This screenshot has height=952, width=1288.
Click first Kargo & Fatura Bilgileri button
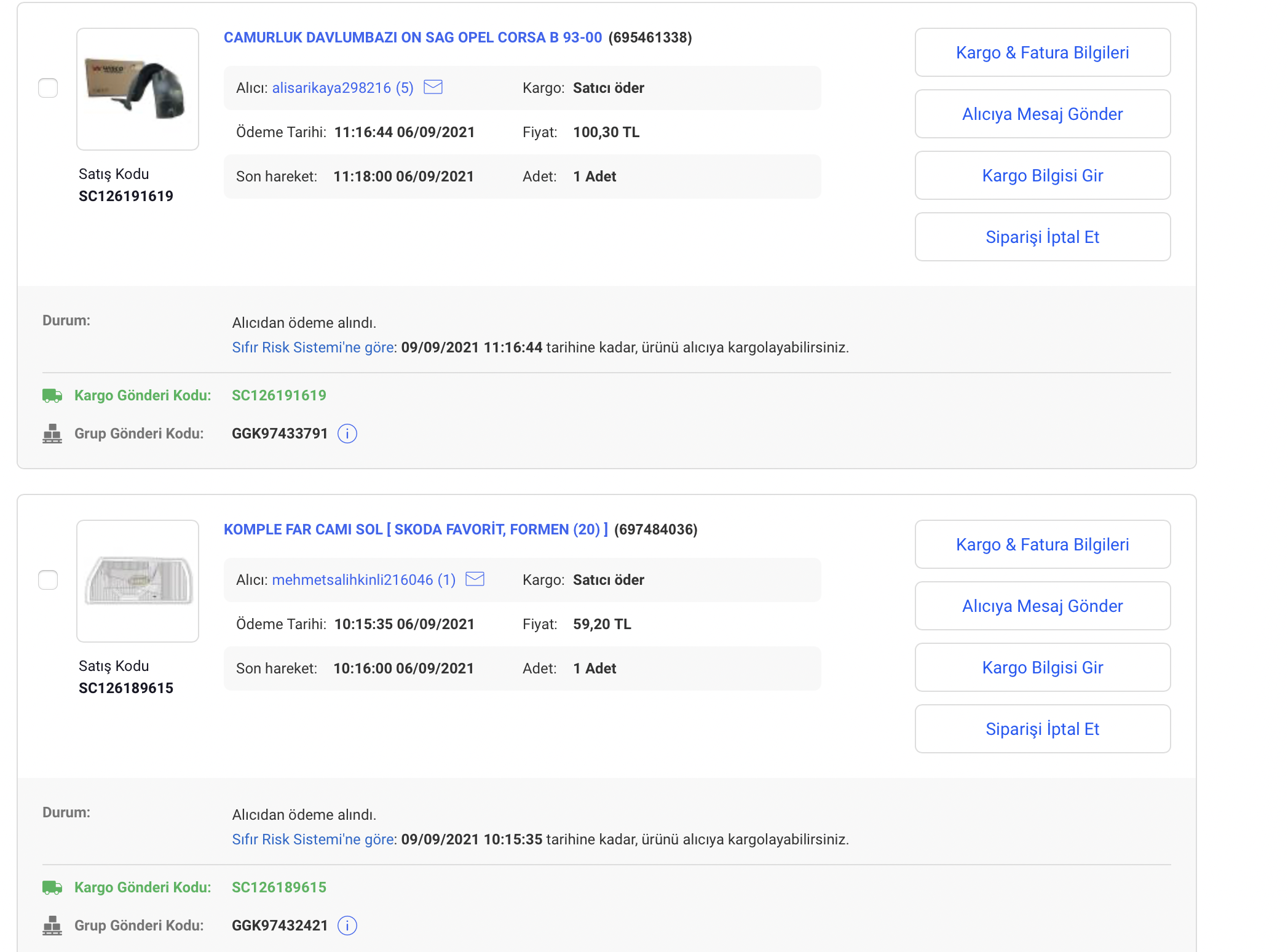(1042, 52)
